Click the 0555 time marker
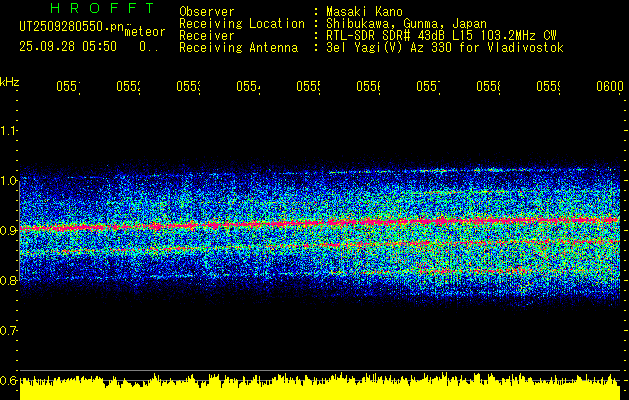The height and width of the screenshot is (400, 629). pyautogui.click(x=308, y=86)
